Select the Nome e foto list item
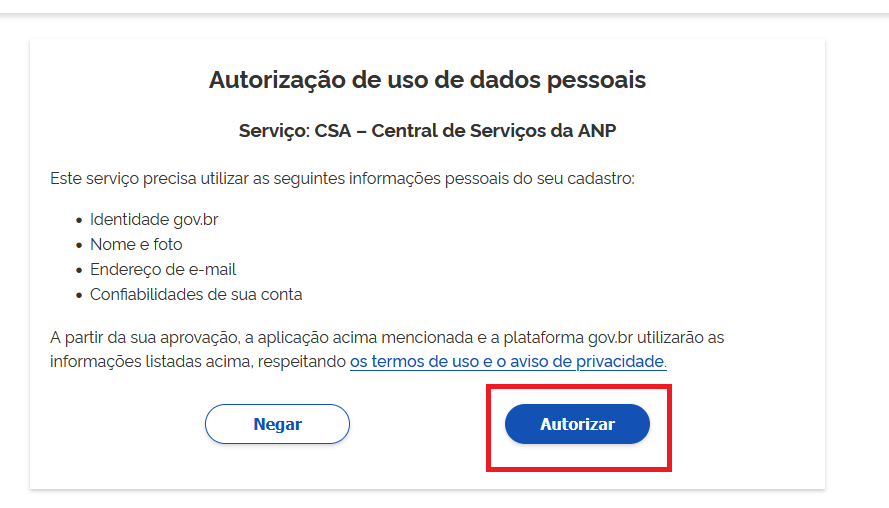This screenshot has width=889, height=508. coord(136,244)
